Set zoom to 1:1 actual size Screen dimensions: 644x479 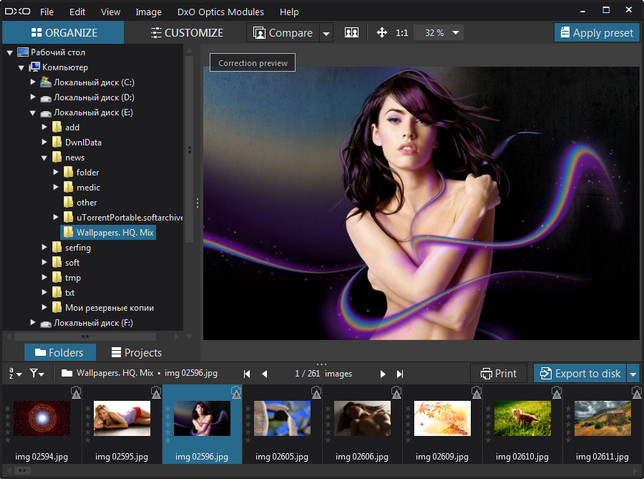[x=401, y=33]
